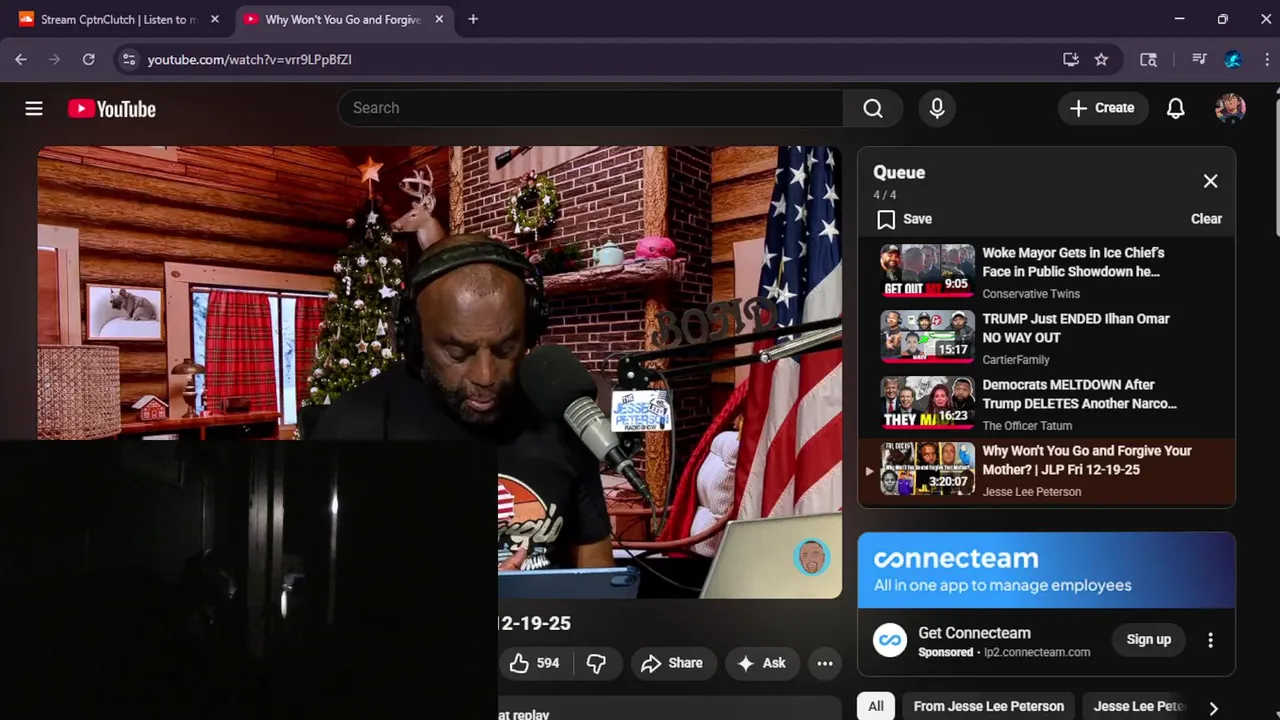The image size is (1280, 720).
Task: Clear the queue
Action: (1206, 219)
